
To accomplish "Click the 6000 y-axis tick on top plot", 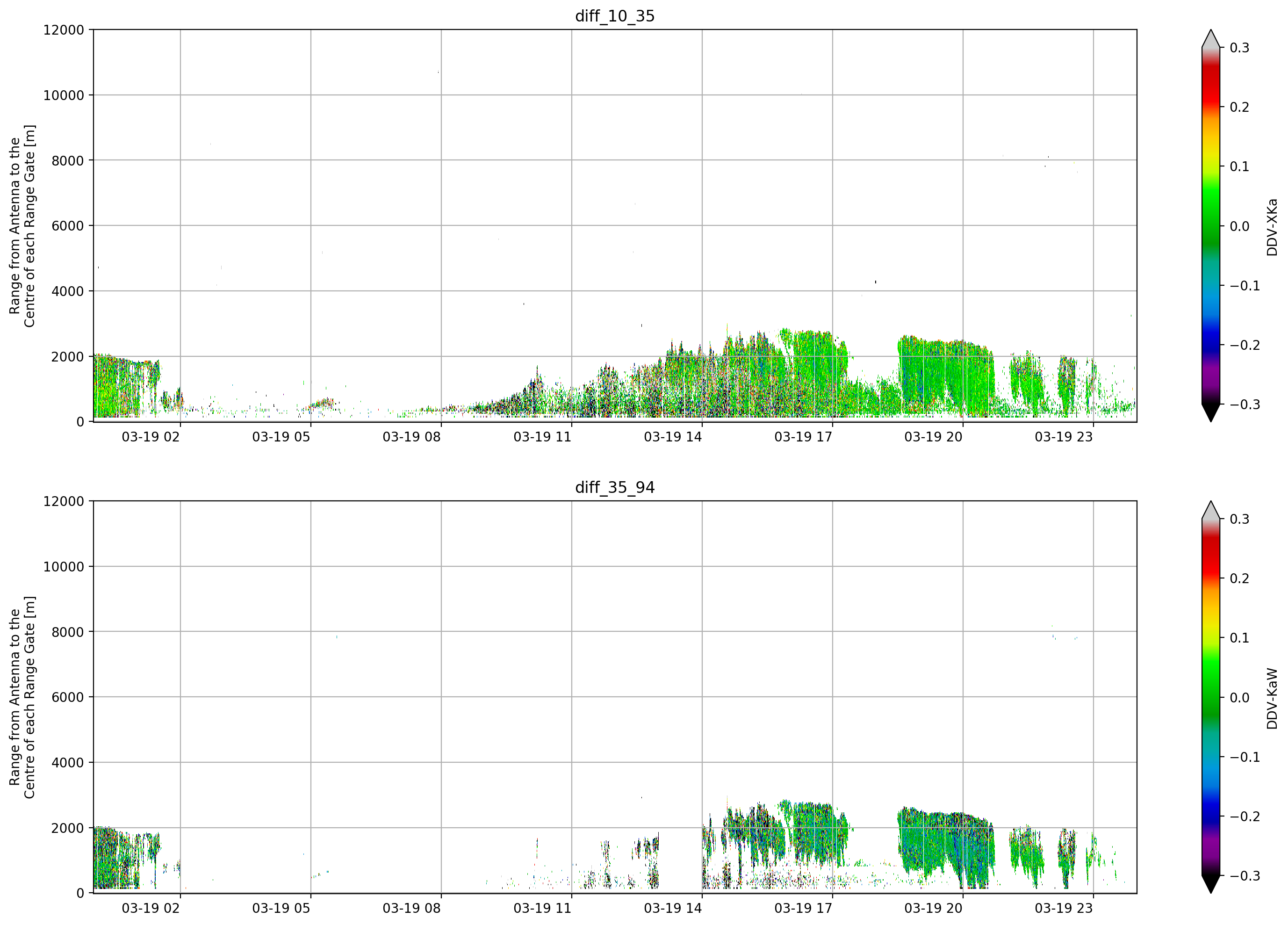I will (x=68, y=225).
